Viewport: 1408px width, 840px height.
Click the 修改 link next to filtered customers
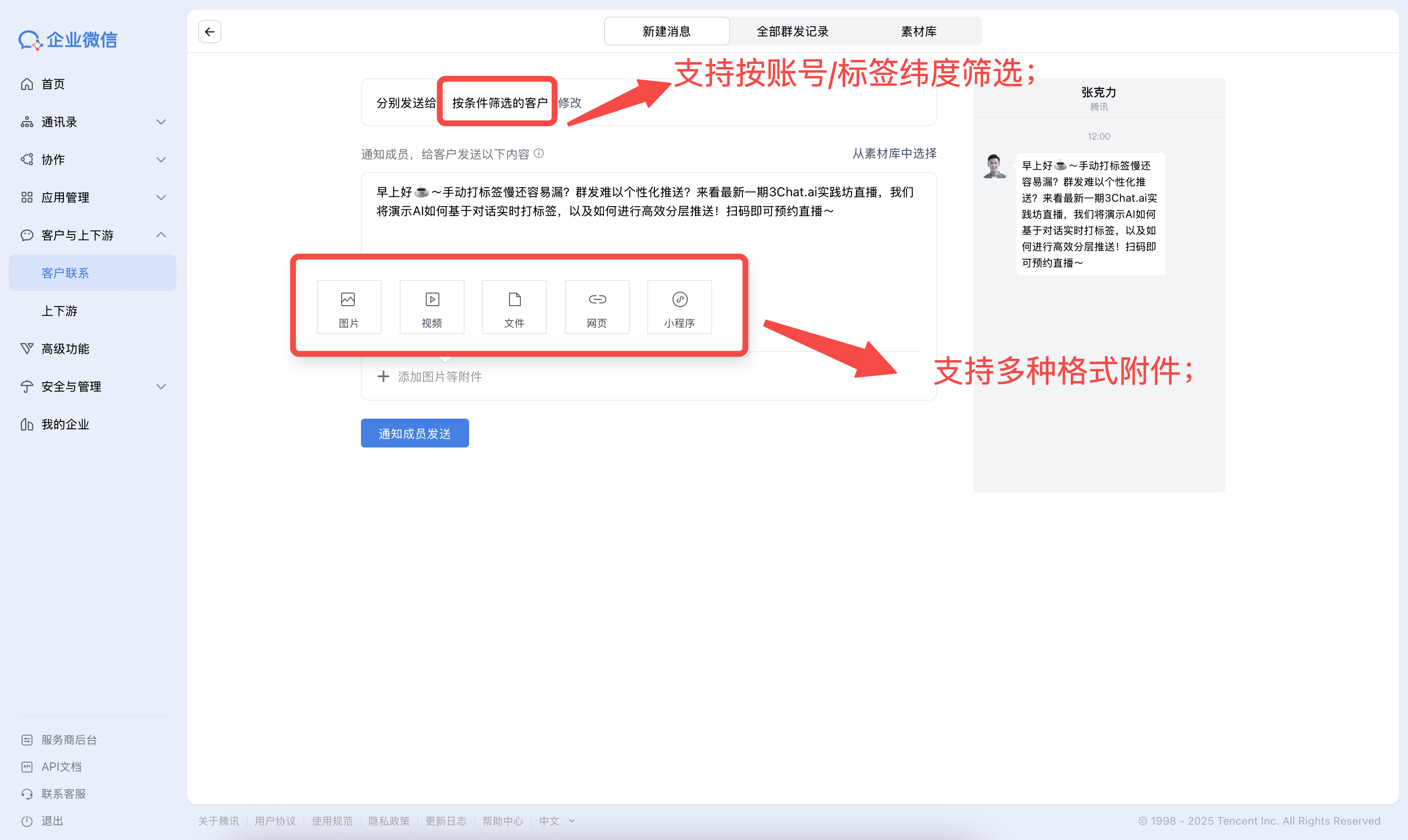click(x=570, y=103)
